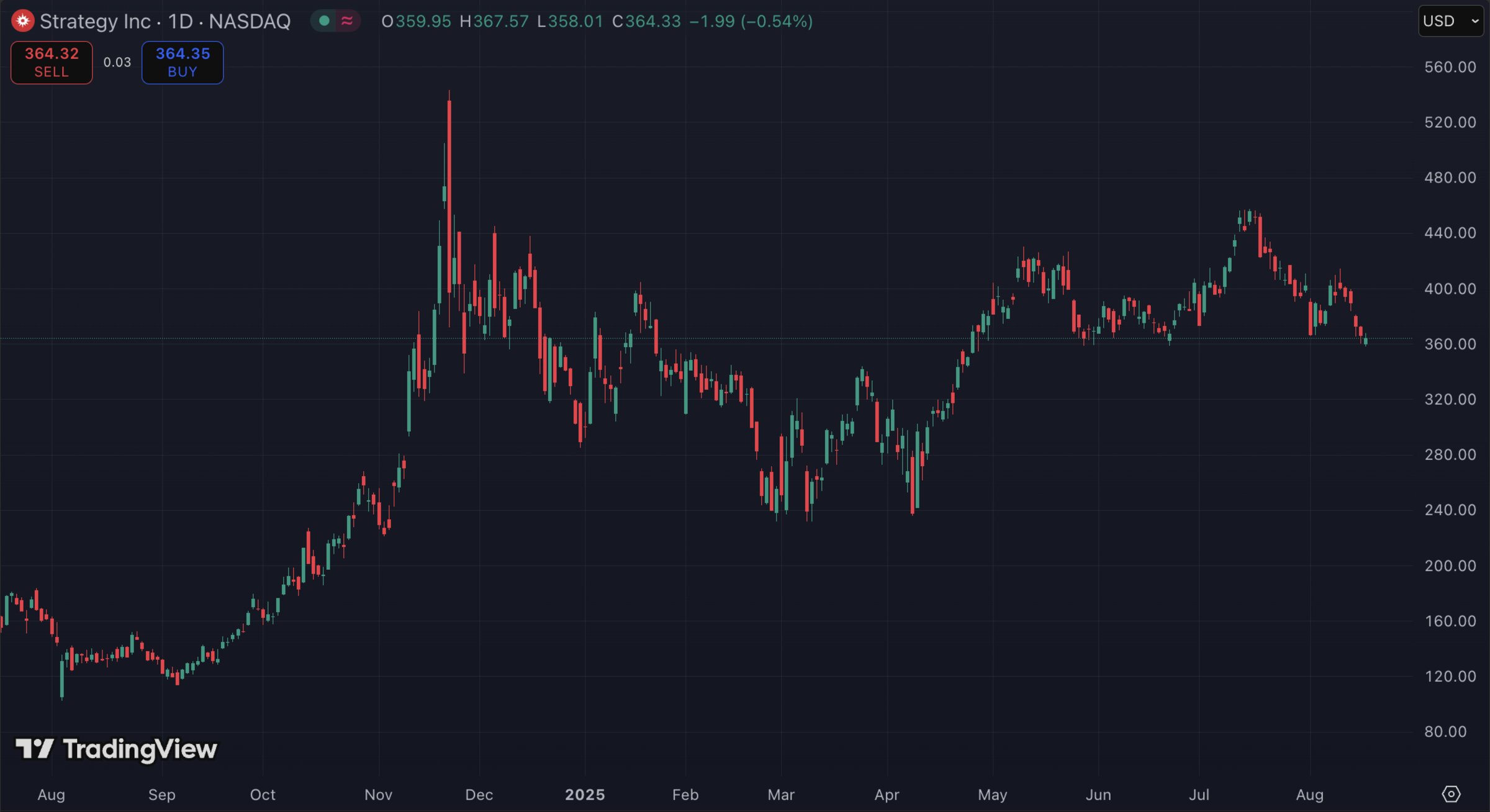
Task: Click the Strategy Inc red logo icon
Action: pyautogui.click(x=22, y=21)
